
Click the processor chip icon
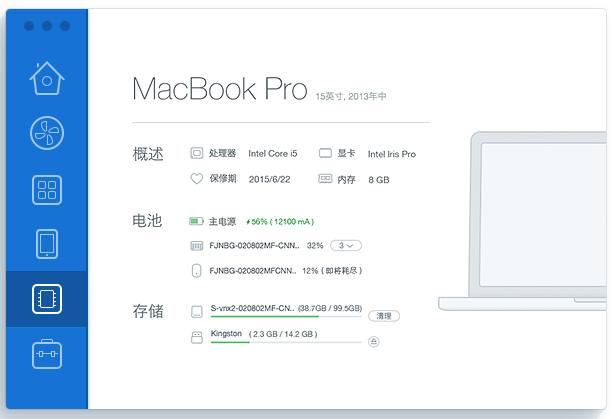pyautogui.click(x=197, y=154)
